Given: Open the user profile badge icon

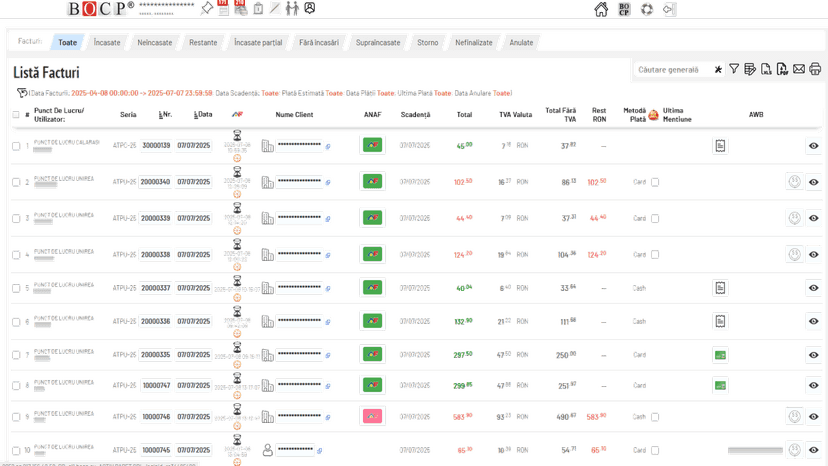Looking at the screenshot, I should pyautogui.click(x=310, y=8).
